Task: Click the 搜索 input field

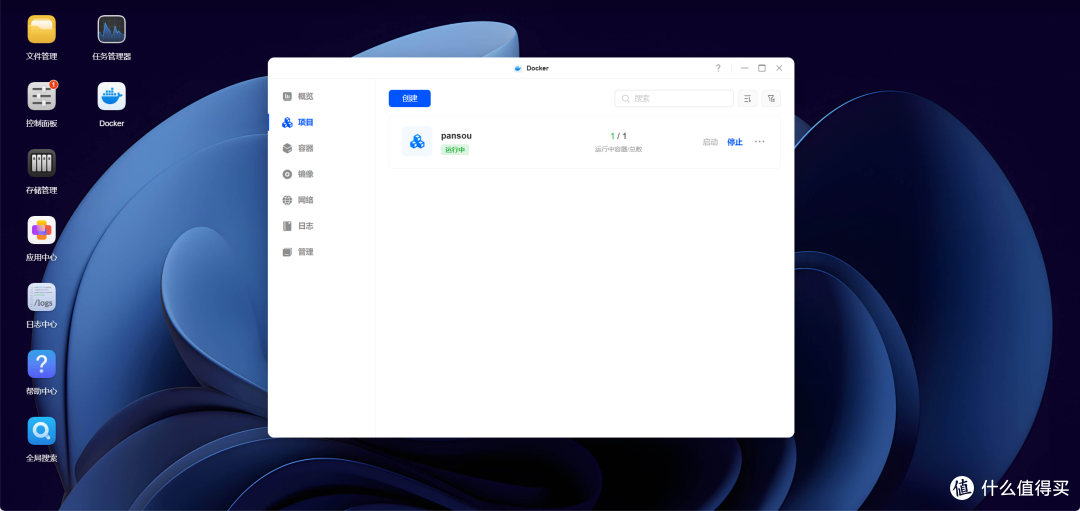Action: [674, 98]
